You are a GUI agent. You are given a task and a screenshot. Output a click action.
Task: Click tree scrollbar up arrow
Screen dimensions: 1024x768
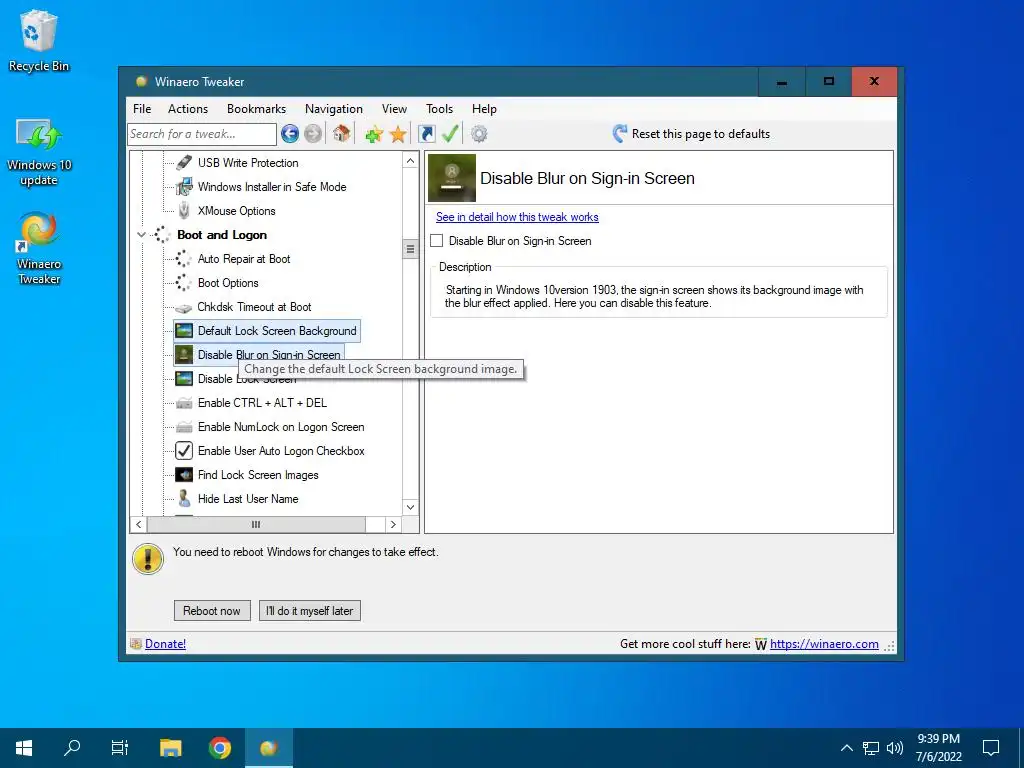coord(410,161)
